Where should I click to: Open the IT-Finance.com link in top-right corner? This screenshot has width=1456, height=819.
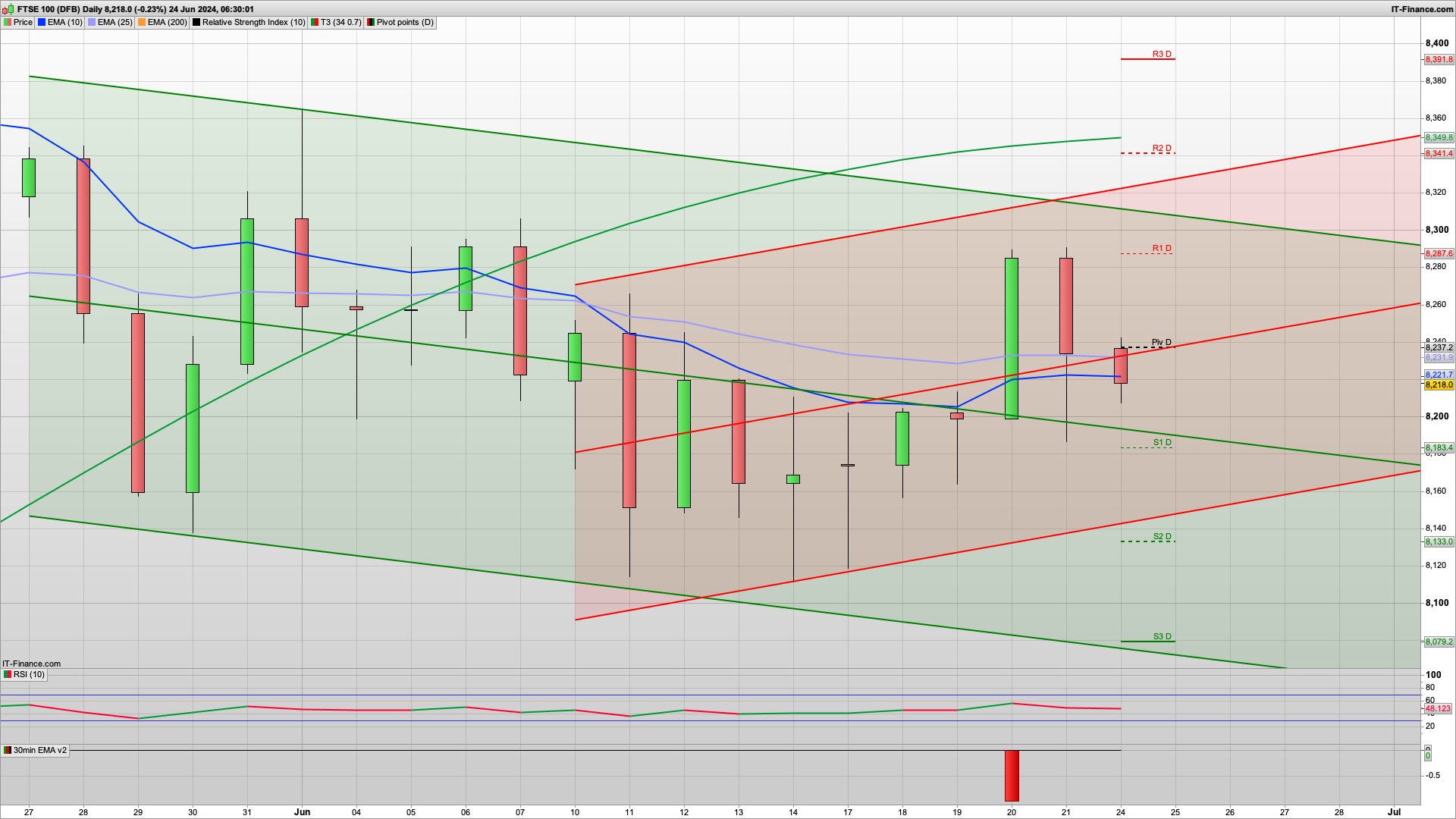coord(1422,9)
